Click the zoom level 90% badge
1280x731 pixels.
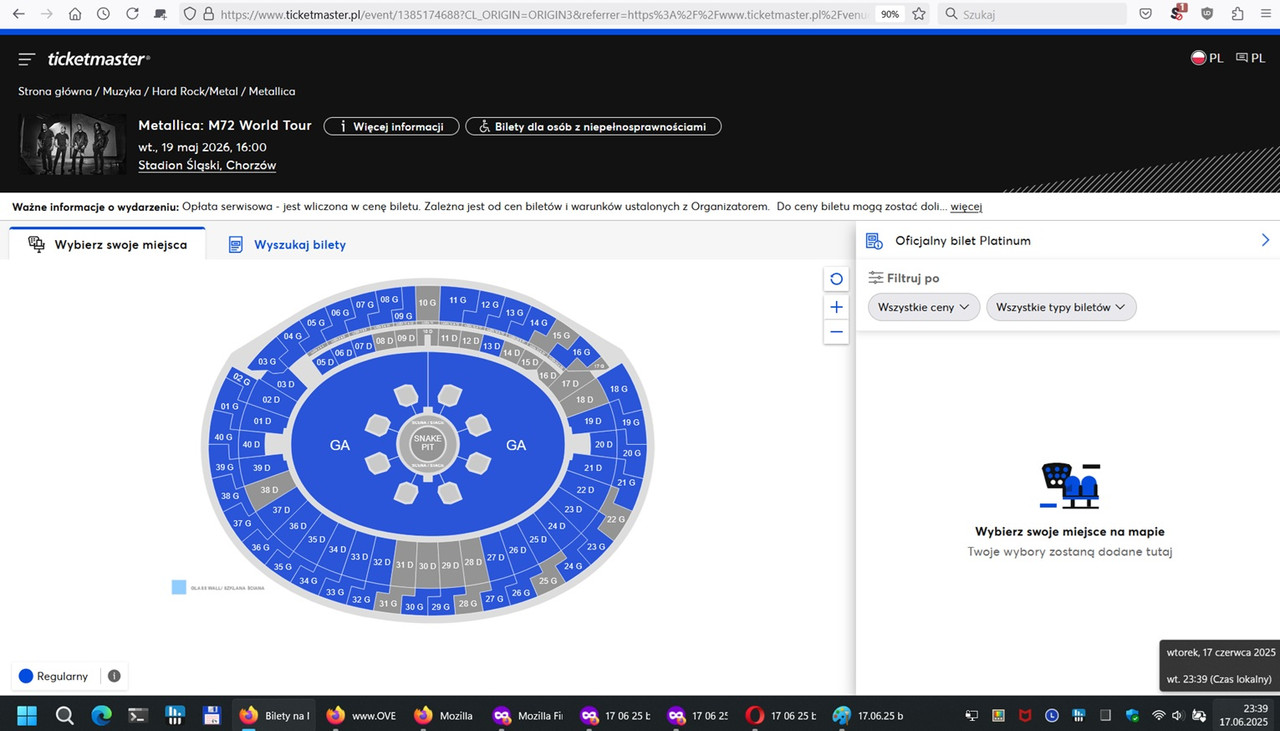pos(889,14)
